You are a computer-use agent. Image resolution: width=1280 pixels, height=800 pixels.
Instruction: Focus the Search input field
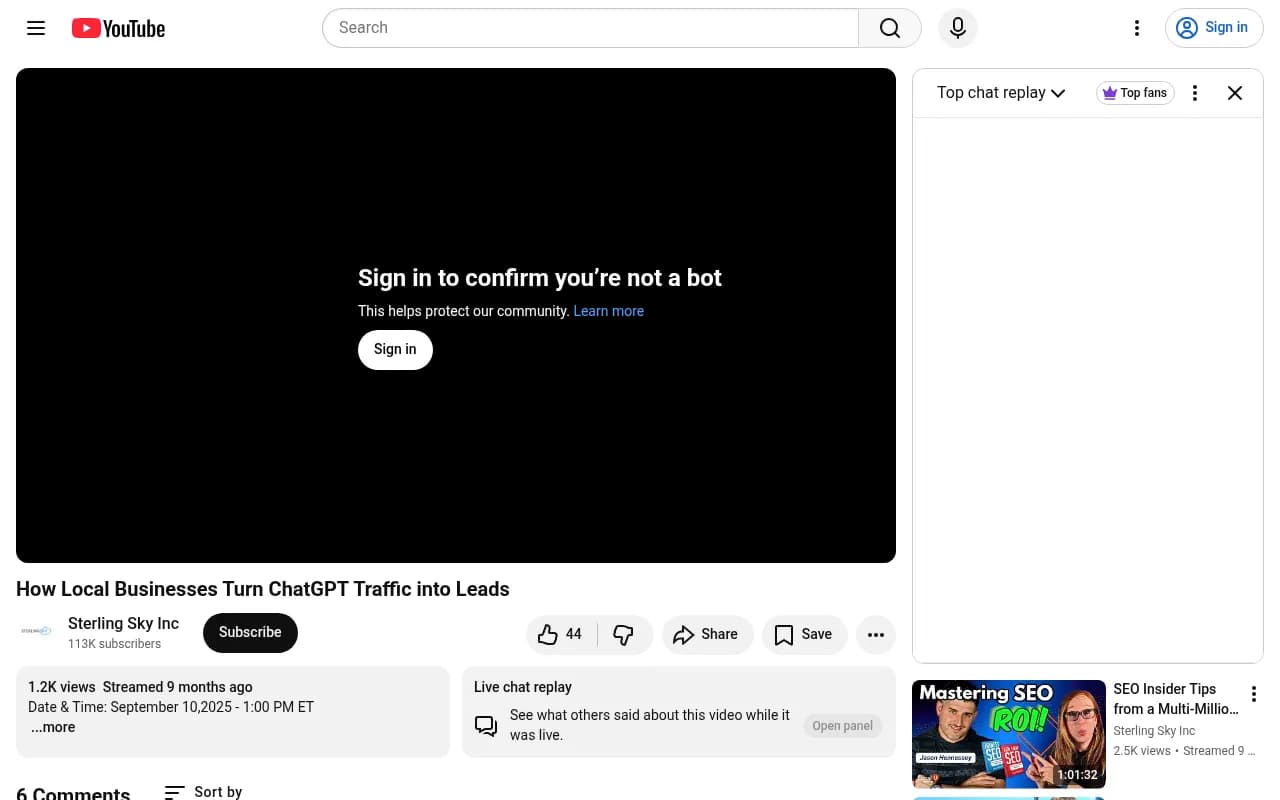click(590, 28)
